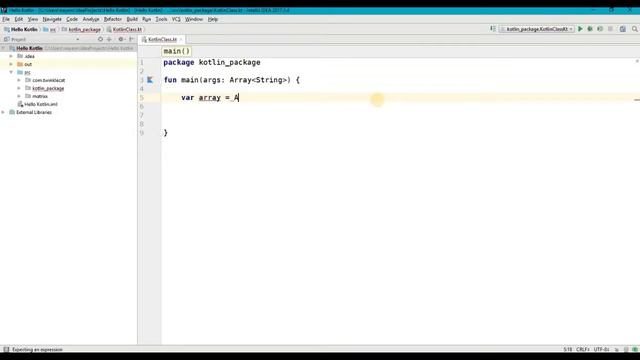Start debugging with the bug icon
The height and width of the screenshot is (360, 640).
point(590,29)
